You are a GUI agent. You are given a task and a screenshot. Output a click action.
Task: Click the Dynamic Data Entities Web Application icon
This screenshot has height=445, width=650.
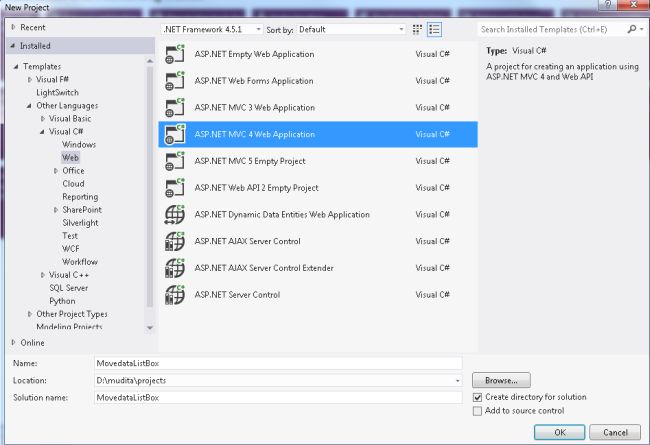point(175,214)
